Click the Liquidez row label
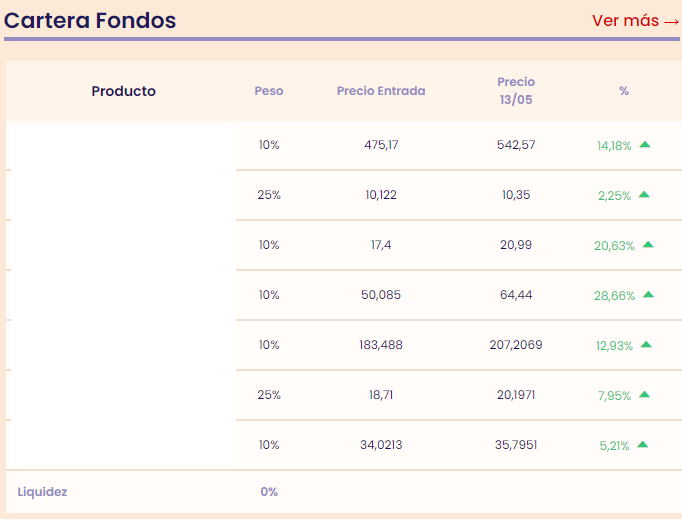The height and width of the screenshot is (521, 682). [43, 492]
